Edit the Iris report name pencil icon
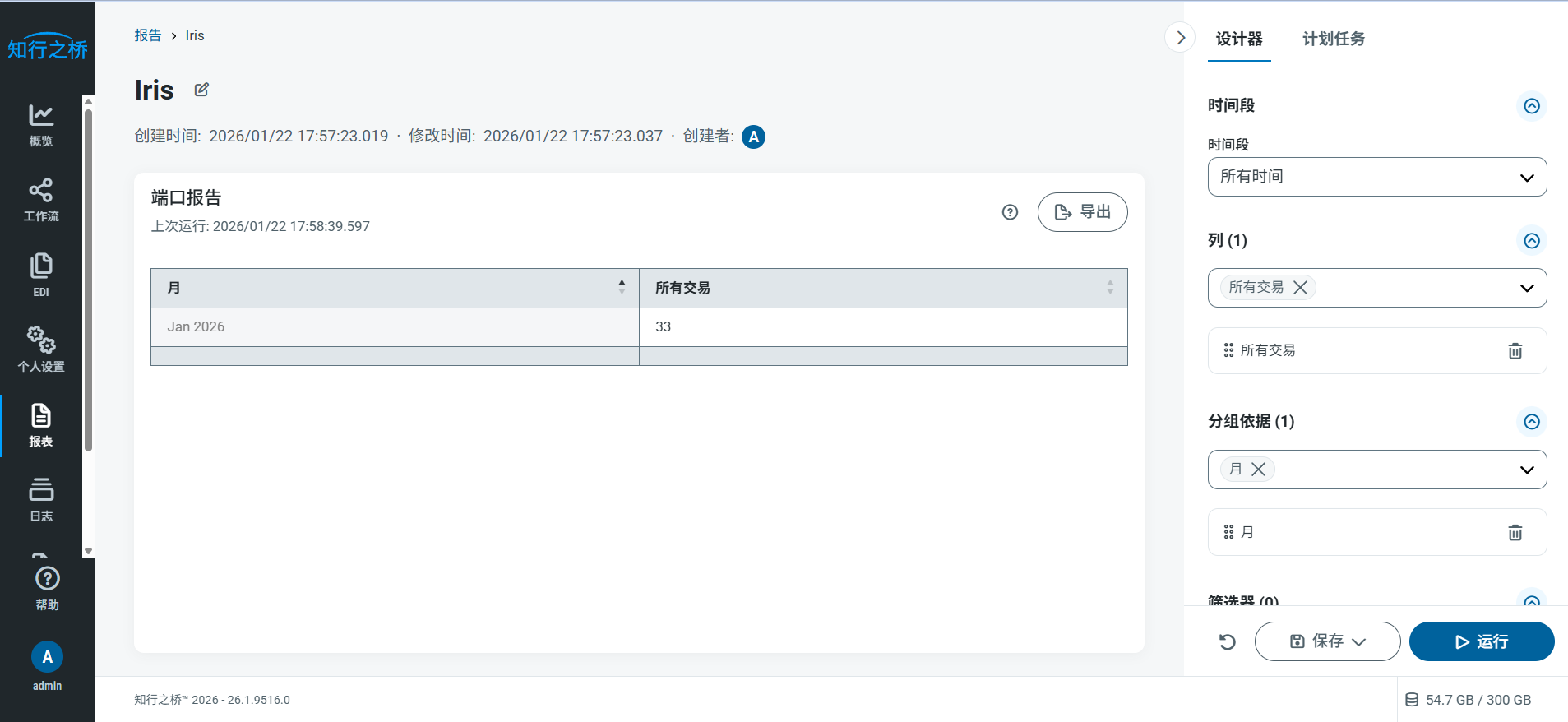 coord(201,90)
